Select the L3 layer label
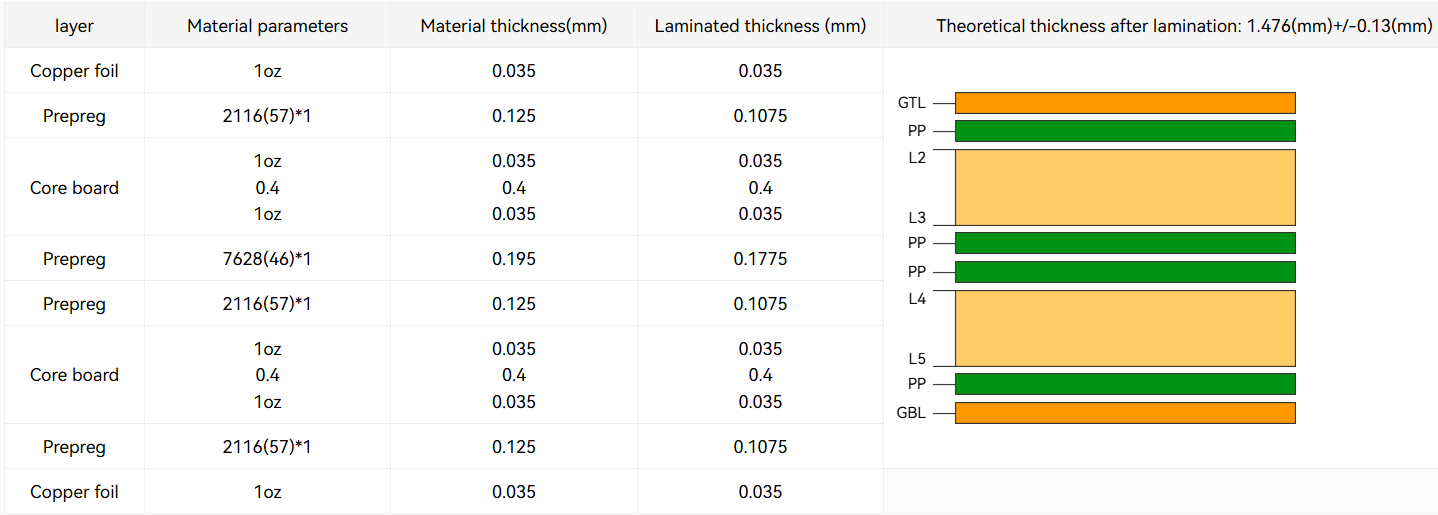This screenshot has height=515, width=1438. point(917,218)
